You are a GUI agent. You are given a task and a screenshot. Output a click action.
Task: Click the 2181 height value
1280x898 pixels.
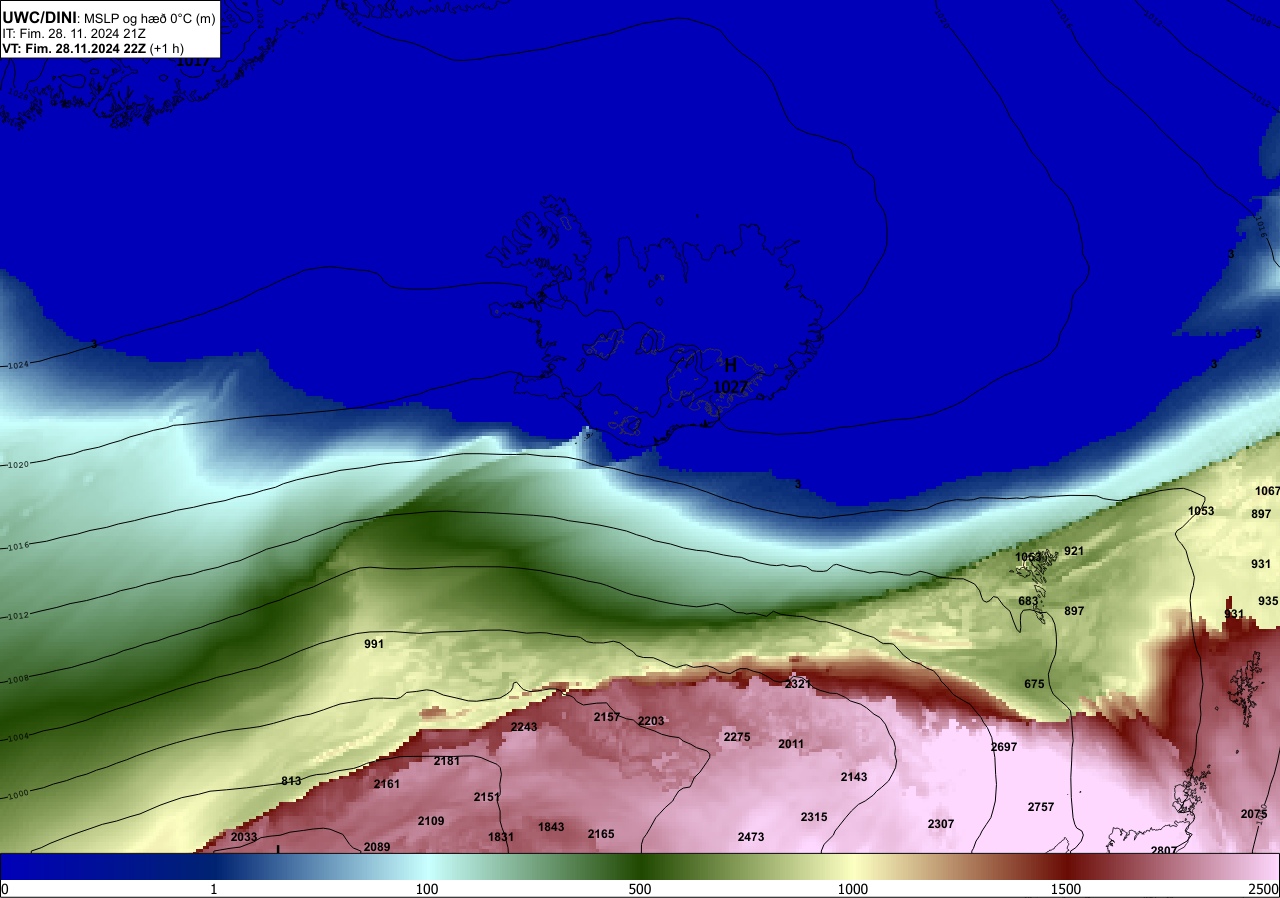click(447, 761)
